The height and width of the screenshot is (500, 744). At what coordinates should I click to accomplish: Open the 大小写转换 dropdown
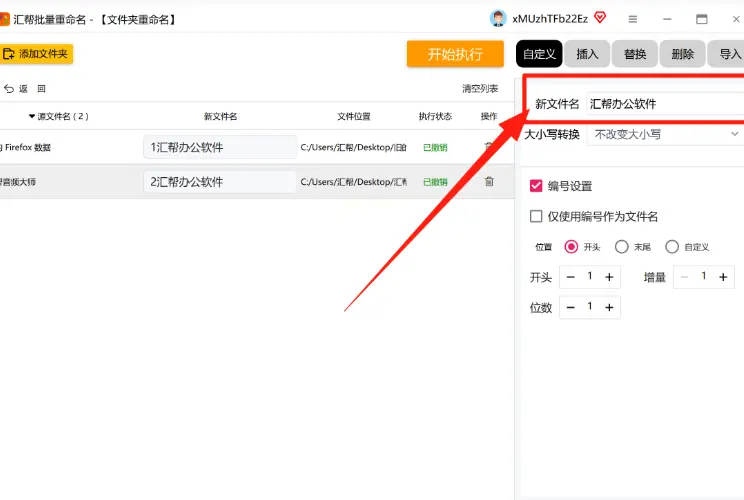(665, 134)
